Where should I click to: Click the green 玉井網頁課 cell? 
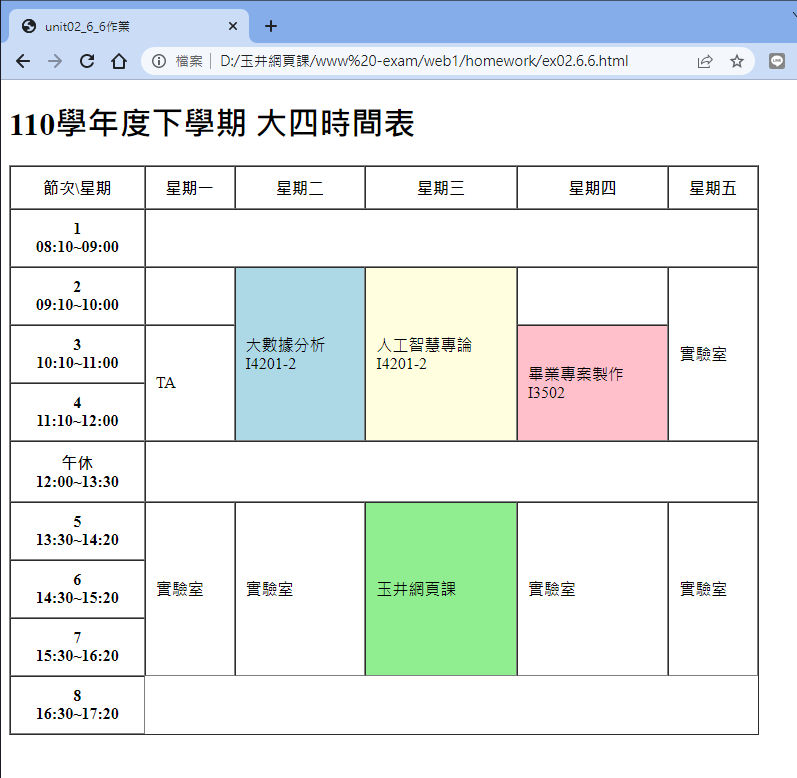tap(441, 589)
